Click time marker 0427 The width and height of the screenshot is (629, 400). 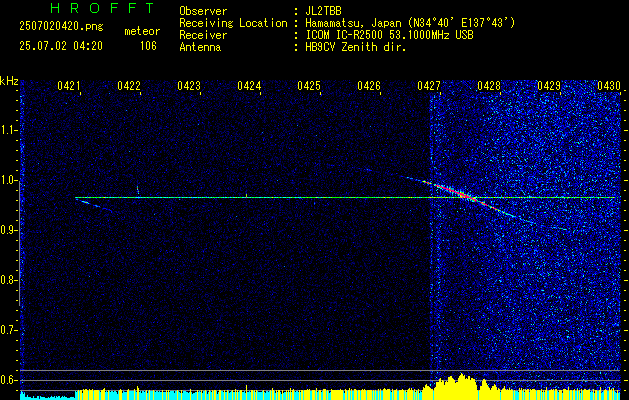click(428, 86)
